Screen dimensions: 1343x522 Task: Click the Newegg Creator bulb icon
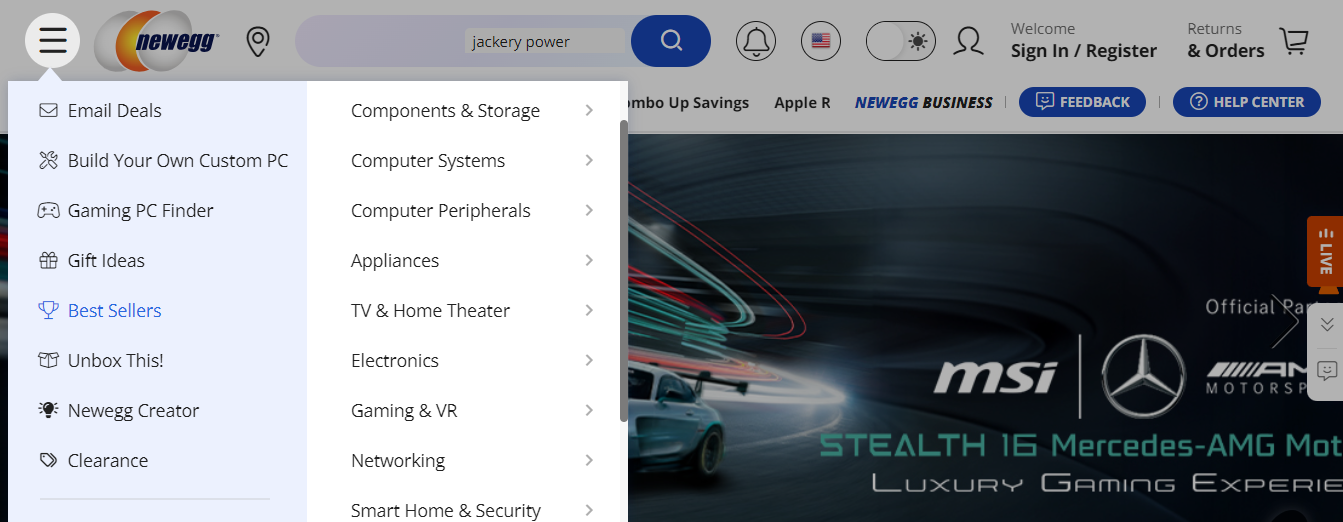tap(48, 410)
